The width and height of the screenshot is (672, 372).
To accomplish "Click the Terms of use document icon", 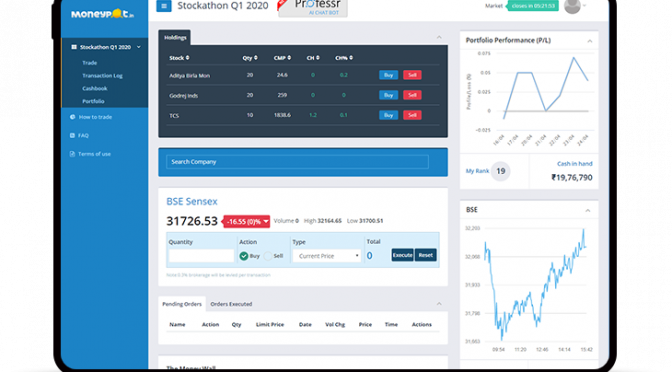I will pos(72,154).
